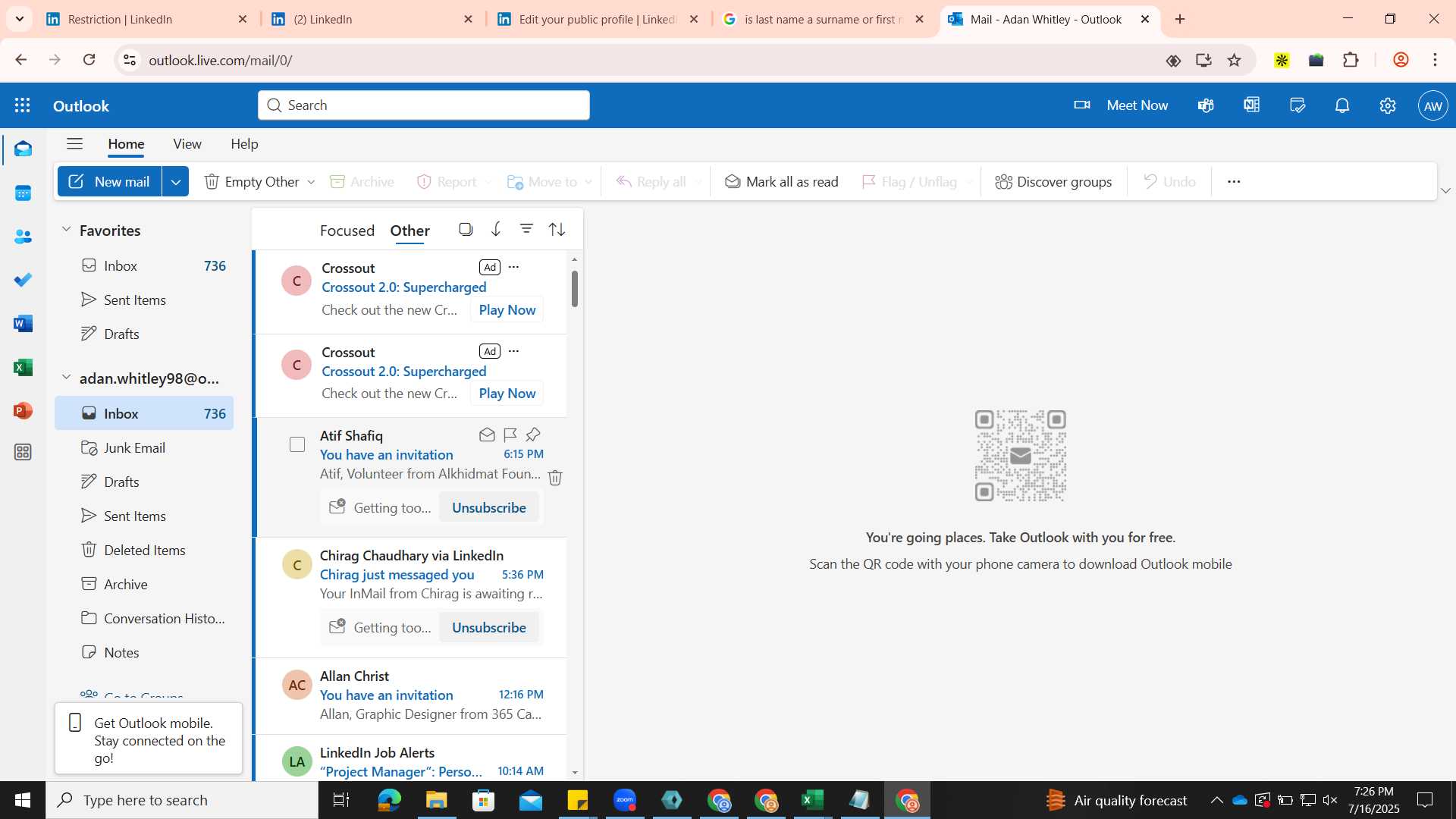
Task: Open the Outlook app launcher grid
Action: click(x=22, y=105)
